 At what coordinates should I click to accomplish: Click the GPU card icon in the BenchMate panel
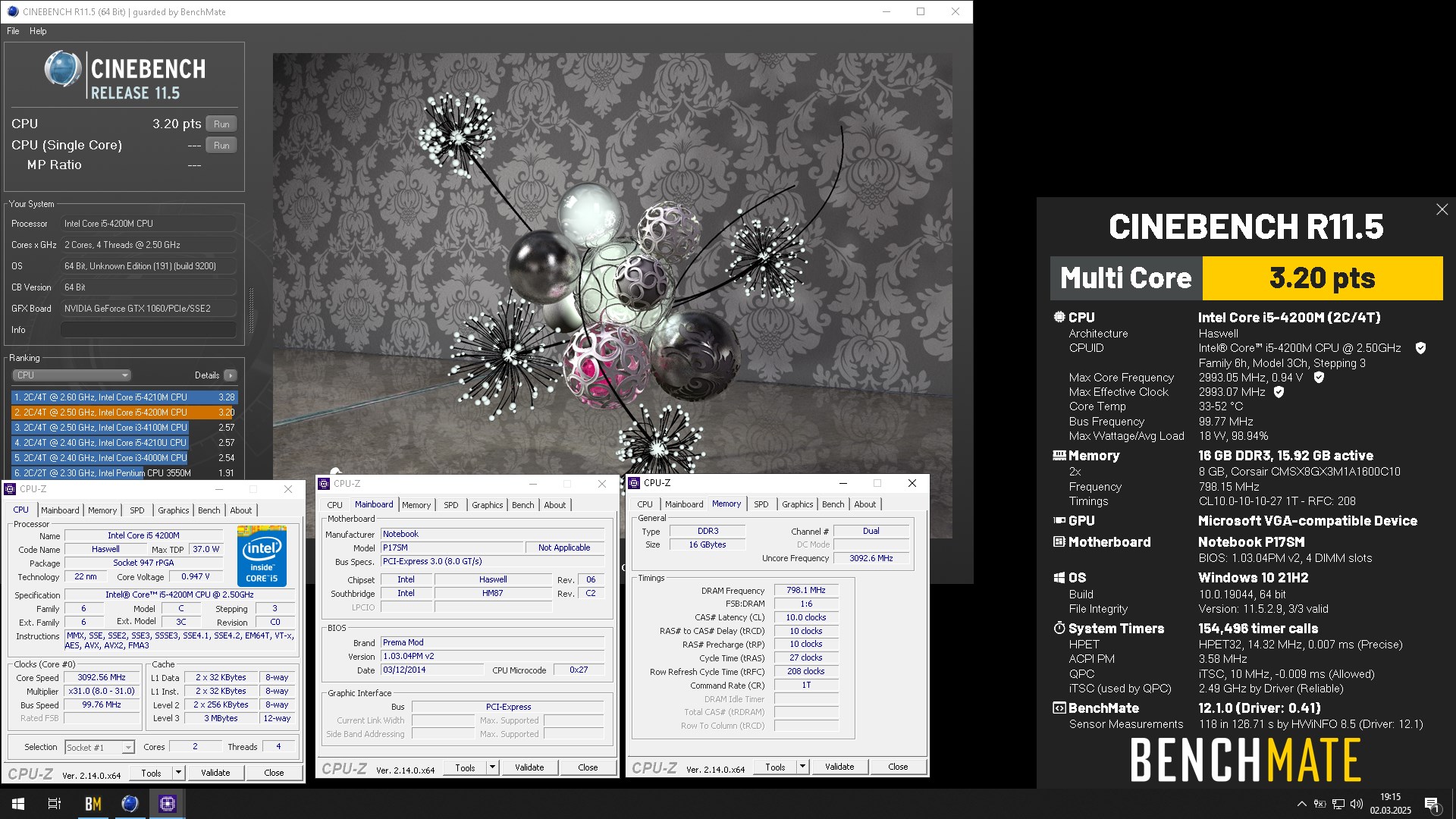[x=1059, y=521]
